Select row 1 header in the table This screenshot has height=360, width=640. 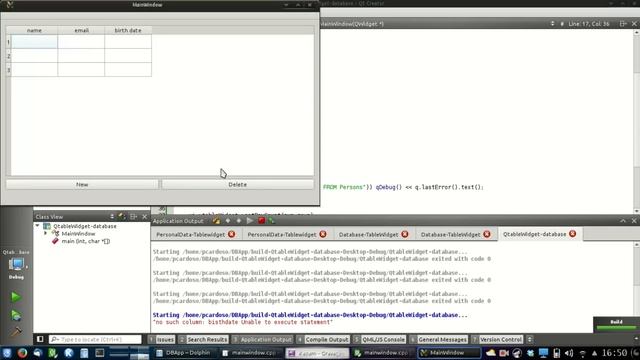[9, 42]
